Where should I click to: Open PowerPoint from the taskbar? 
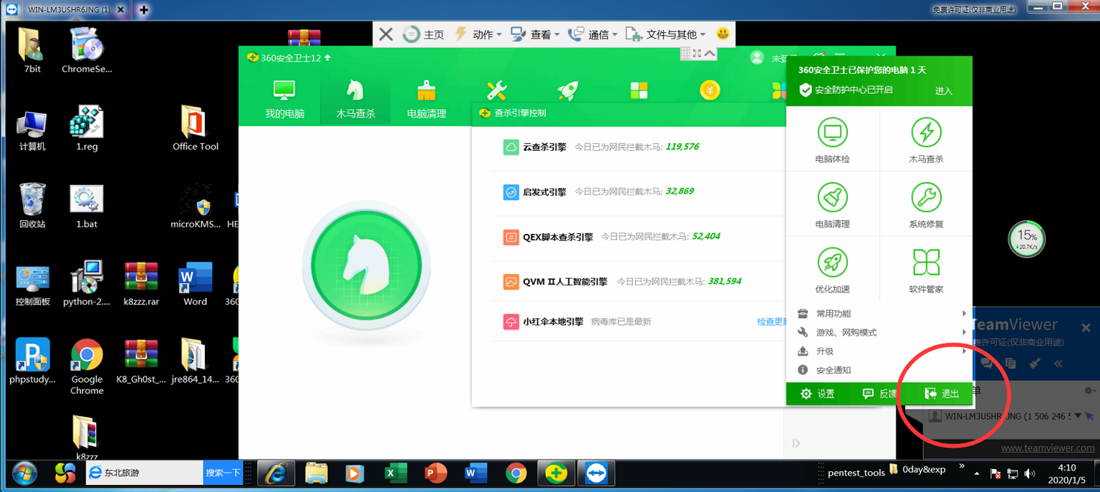click(436, 474)
